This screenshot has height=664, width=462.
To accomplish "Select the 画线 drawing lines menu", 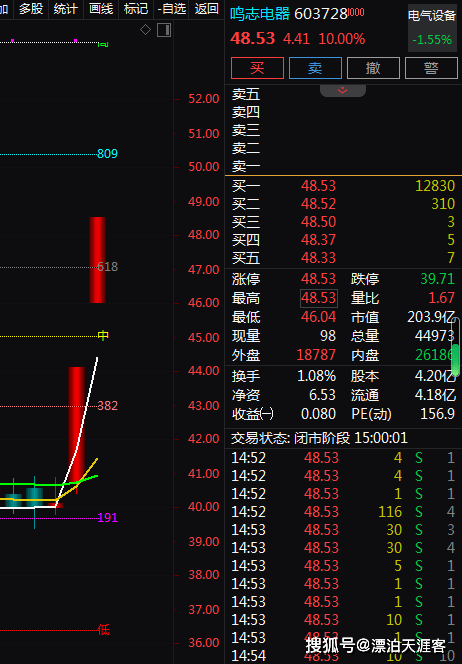I will 101,8.
